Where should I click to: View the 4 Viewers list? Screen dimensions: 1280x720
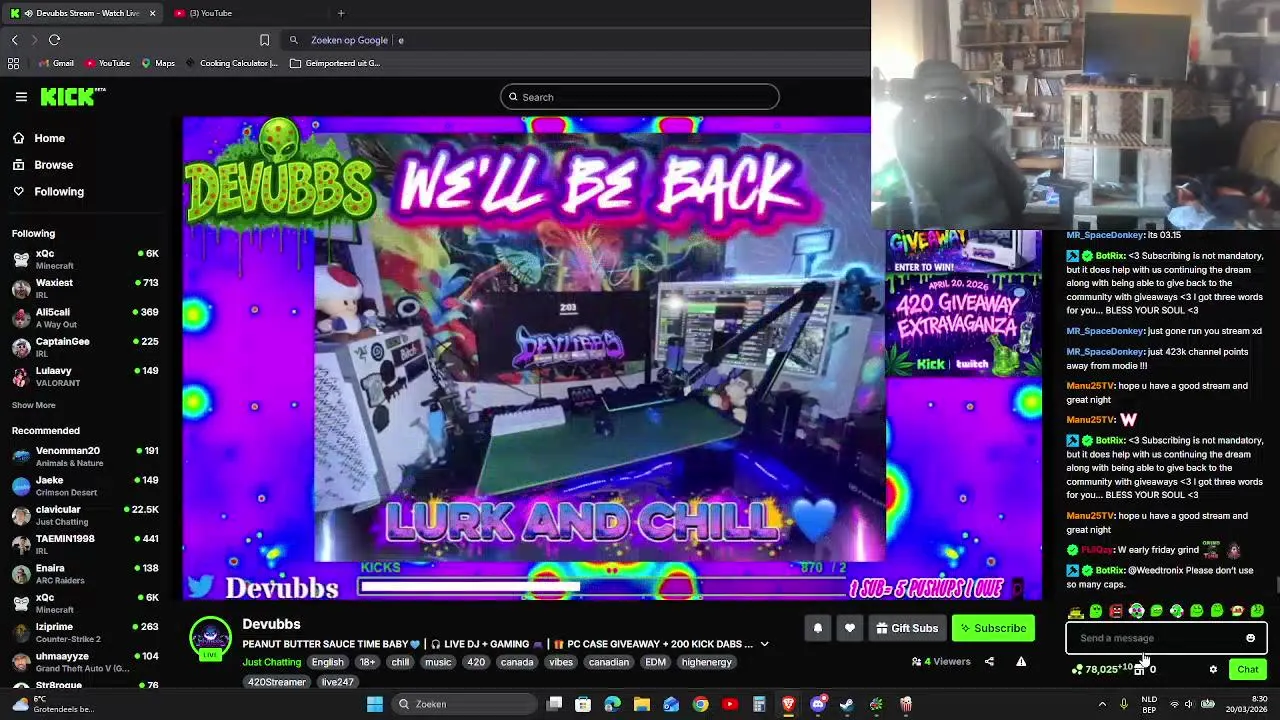click(x=941, y=661)
